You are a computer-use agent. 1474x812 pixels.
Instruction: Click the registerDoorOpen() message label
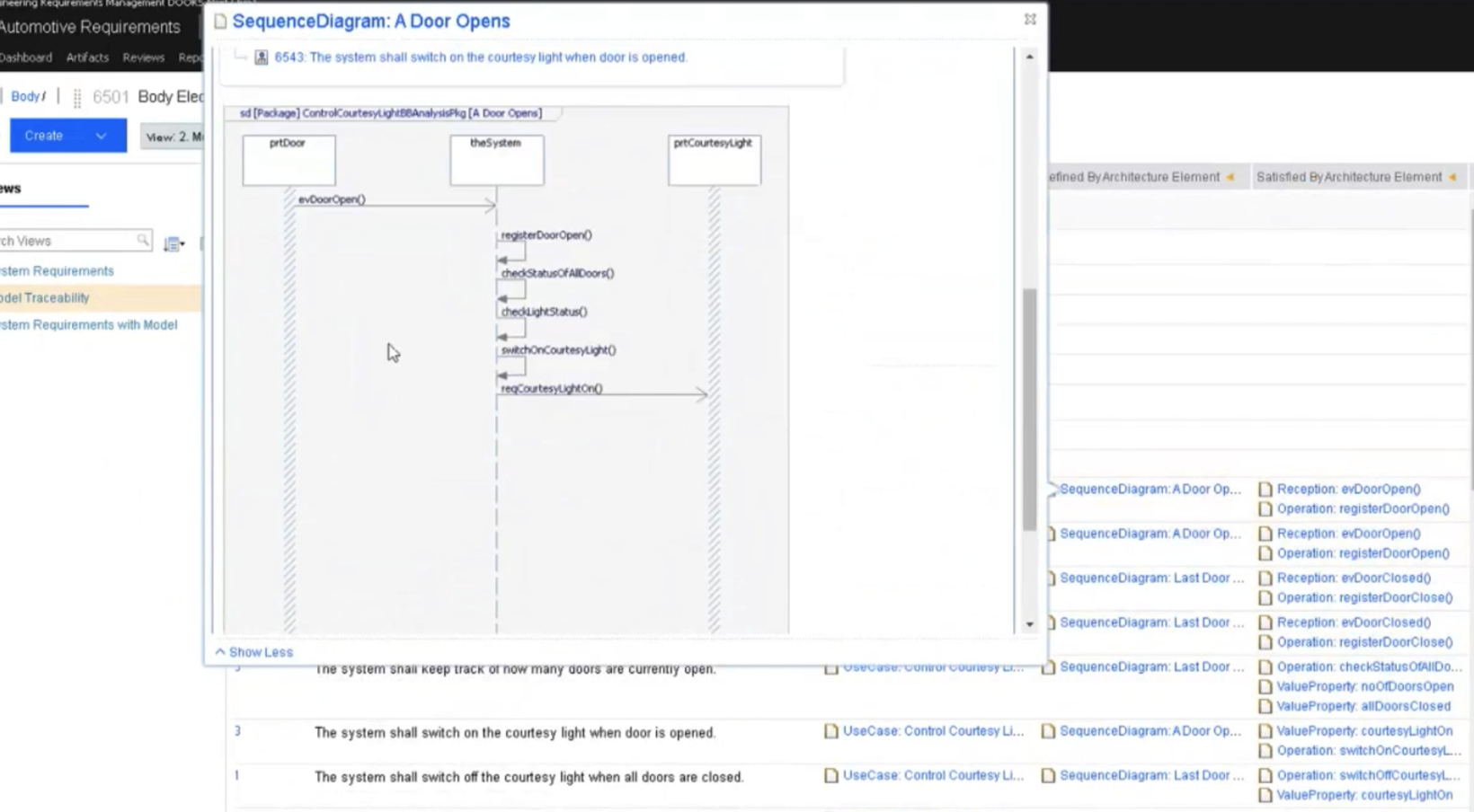pyautogui.click(x=546, y=235)
